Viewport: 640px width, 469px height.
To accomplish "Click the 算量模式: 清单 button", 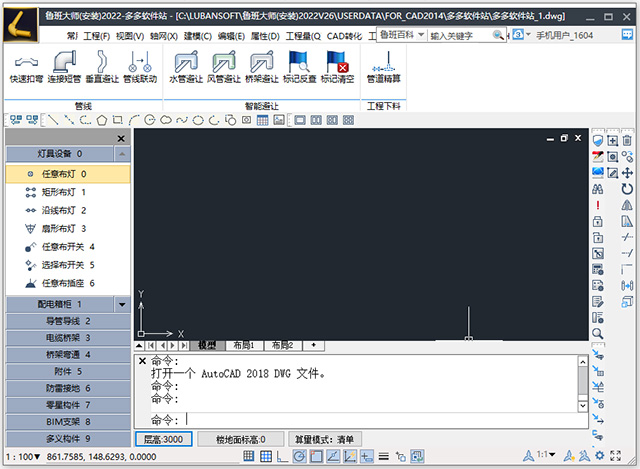I will pos(324,439).
